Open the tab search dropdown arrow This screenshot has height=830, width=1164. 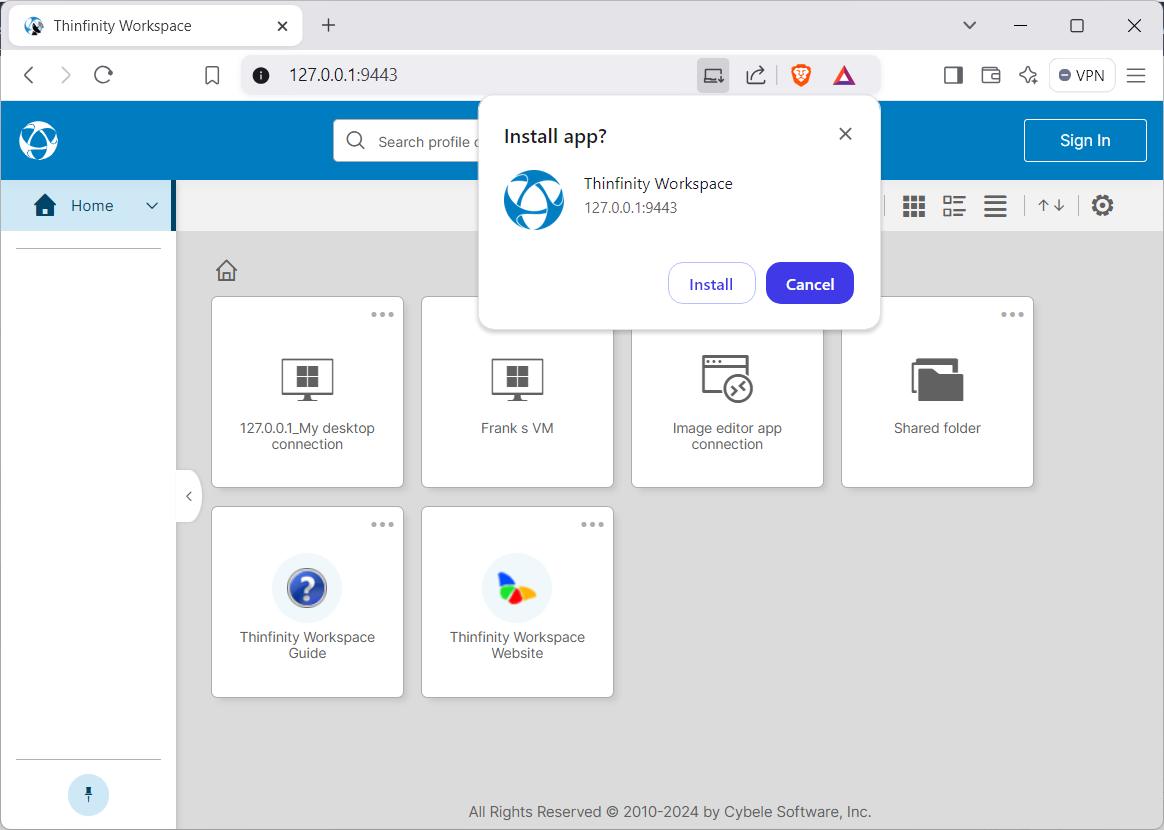pyautogui.click(x=970, y=25)
